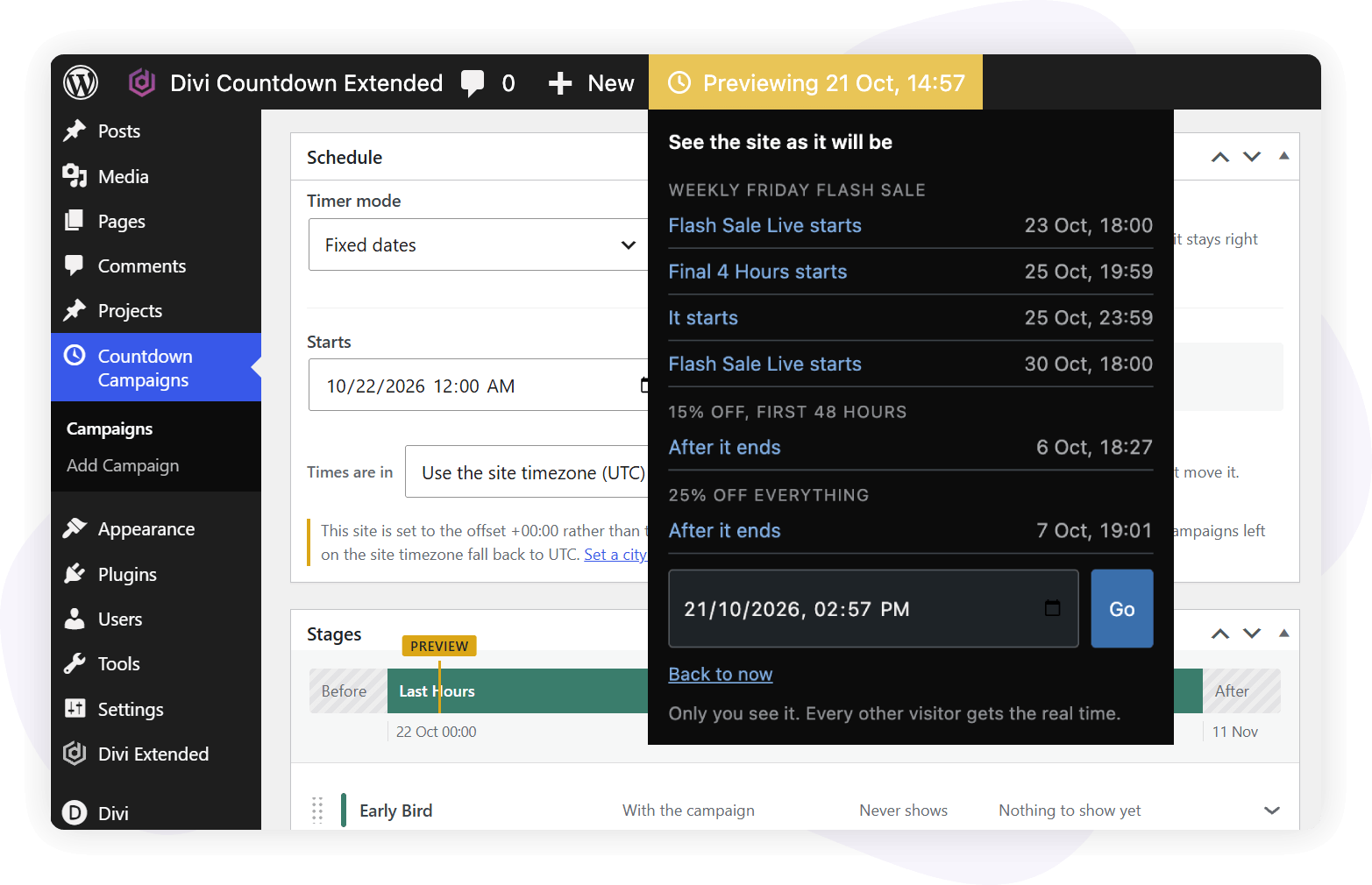Click the Divi Countdown Extended site icon

[x=142, y=82]
